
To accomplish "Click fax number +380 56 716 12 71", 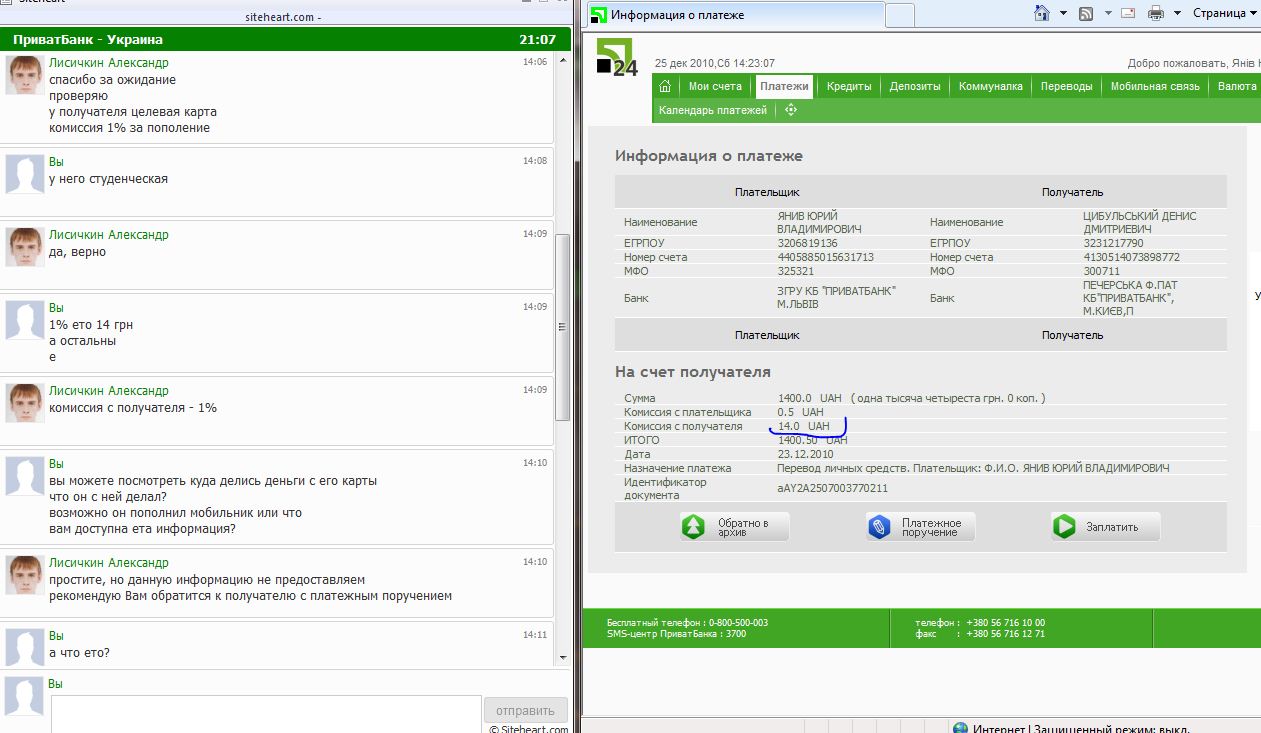I will (1005, 633).
